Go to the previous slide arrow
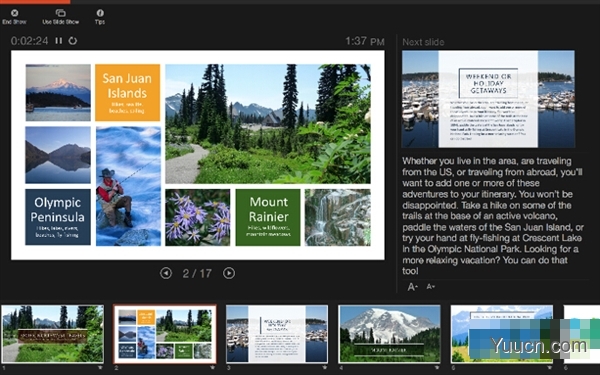Image resolution: width=600 pixels, height=375 pixels. tap(166, 273)
